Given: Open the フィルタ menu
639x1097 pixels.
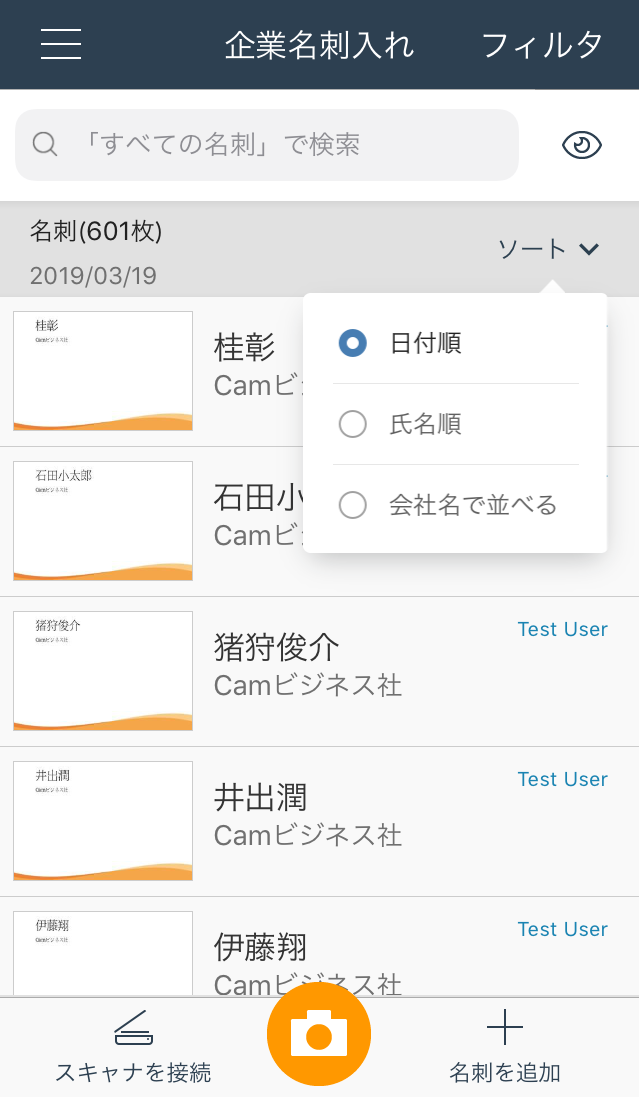Looking at the screenshot, I should pyautogui.click(x=542, y=45).
